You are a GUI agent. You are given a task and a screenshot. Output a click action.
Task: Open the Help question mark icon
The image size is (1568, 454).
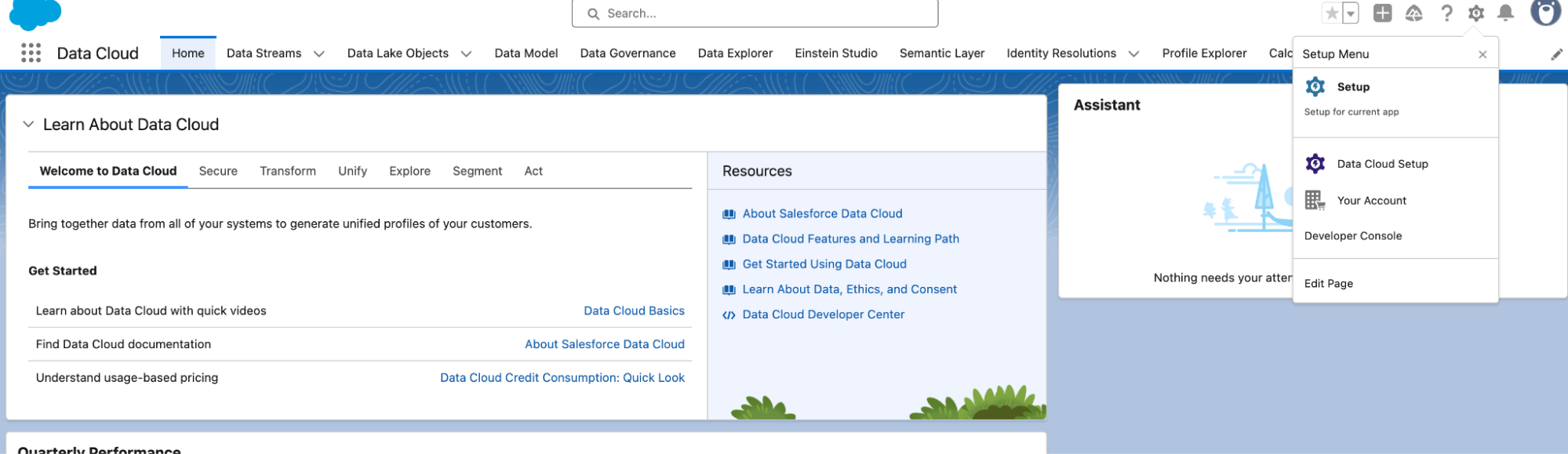click(1446, 13)
